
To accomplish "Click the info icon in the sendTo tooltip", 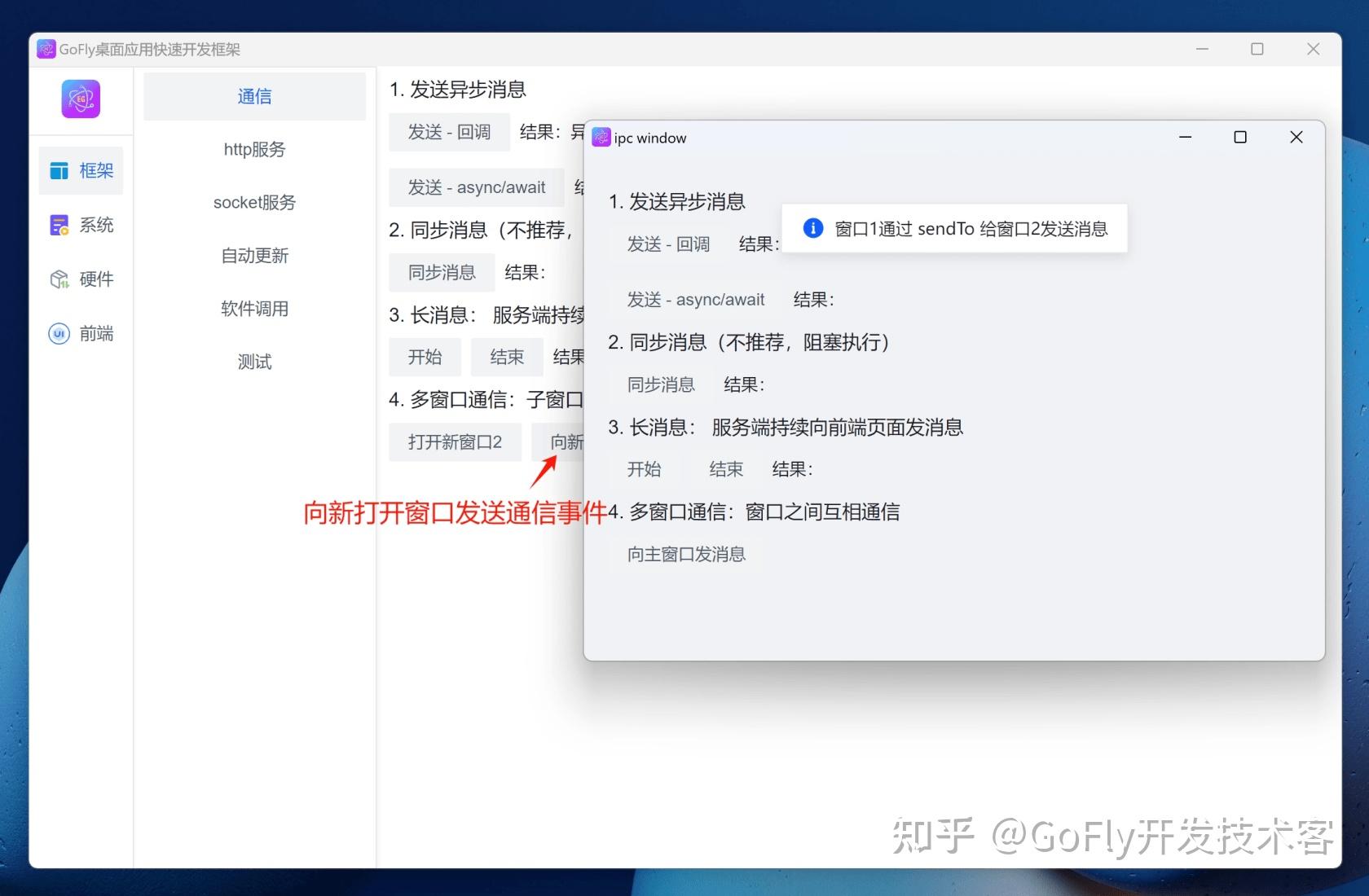I will pos(812,228).
